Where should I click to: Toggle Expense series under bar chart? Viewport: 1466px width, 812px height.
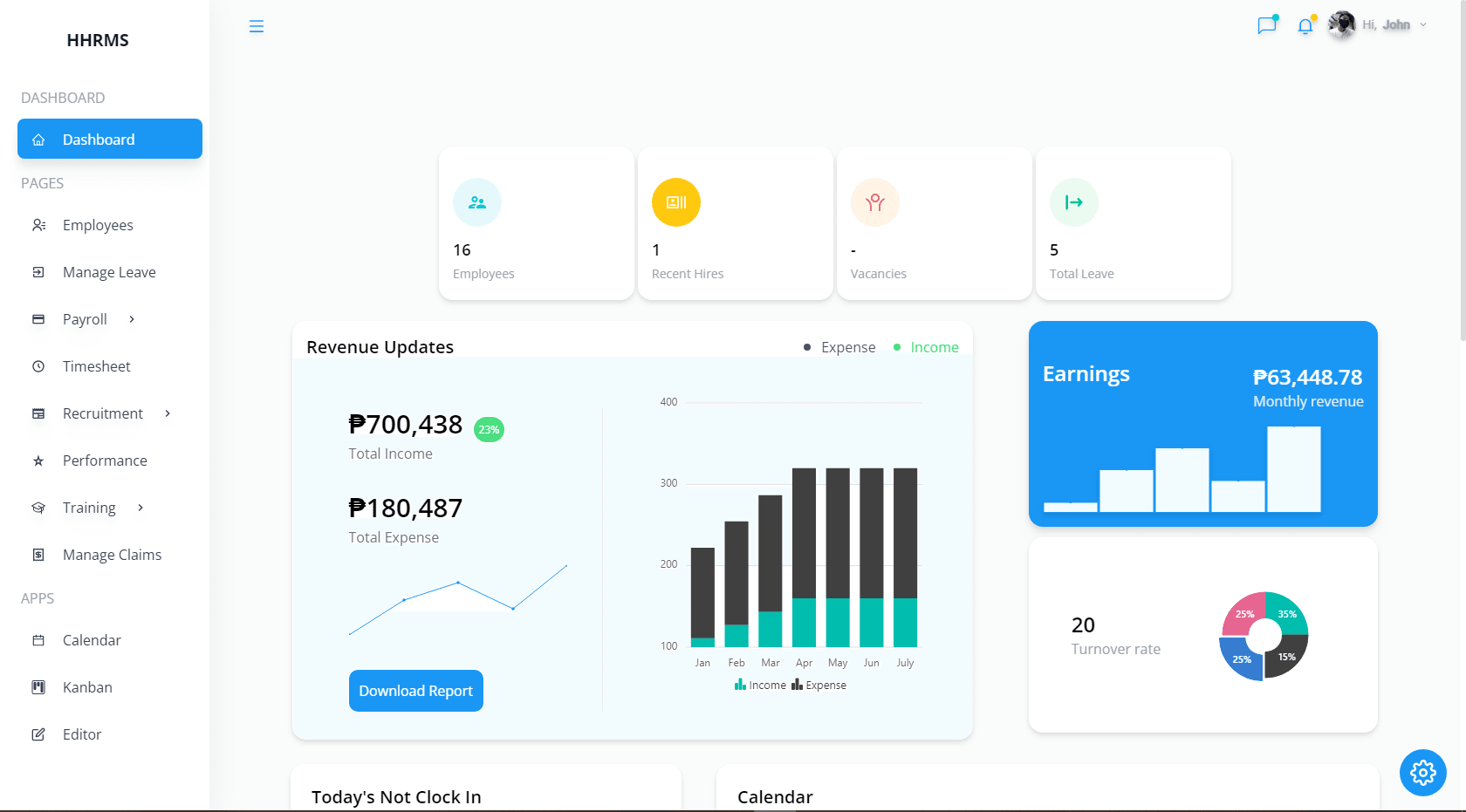click(819, 685)
